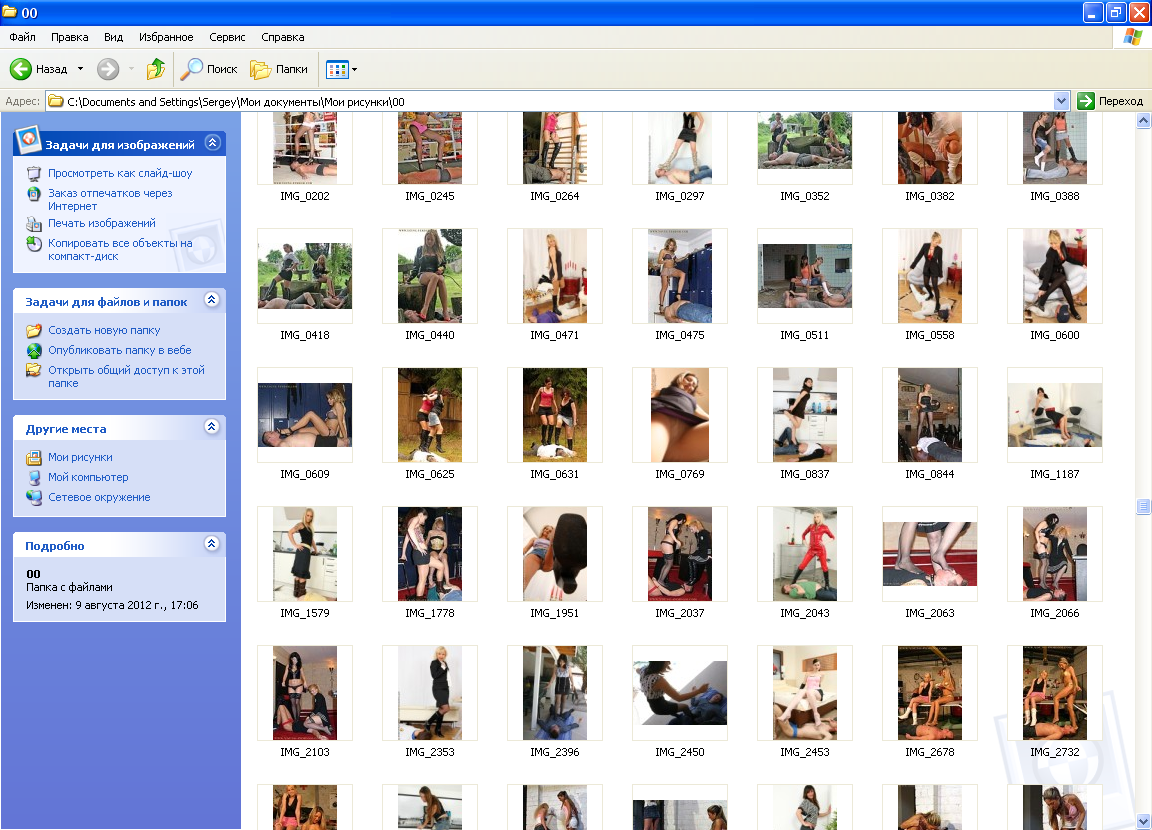This screenshot has height=830, width=1152.
Task: Open the Правка menu
Action: [70, 37]
